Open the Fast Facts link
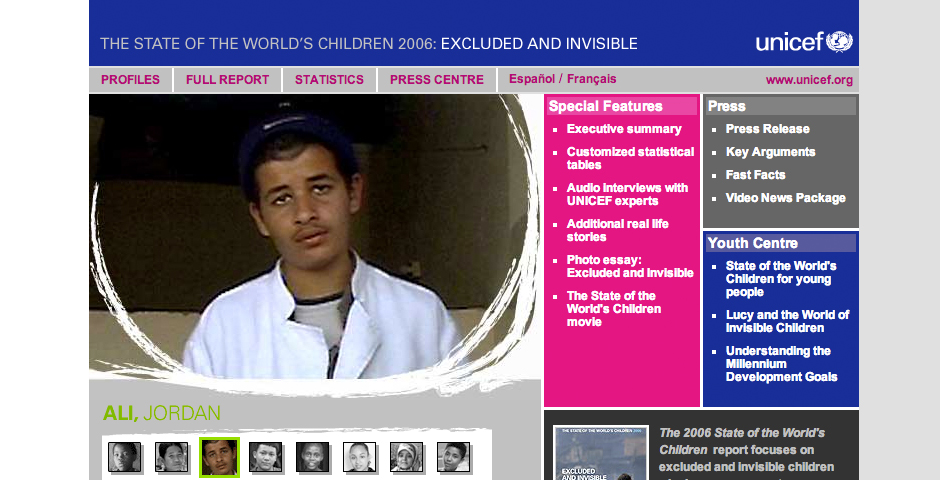This screenshot has height=480, width=940. tap(755, 175)
